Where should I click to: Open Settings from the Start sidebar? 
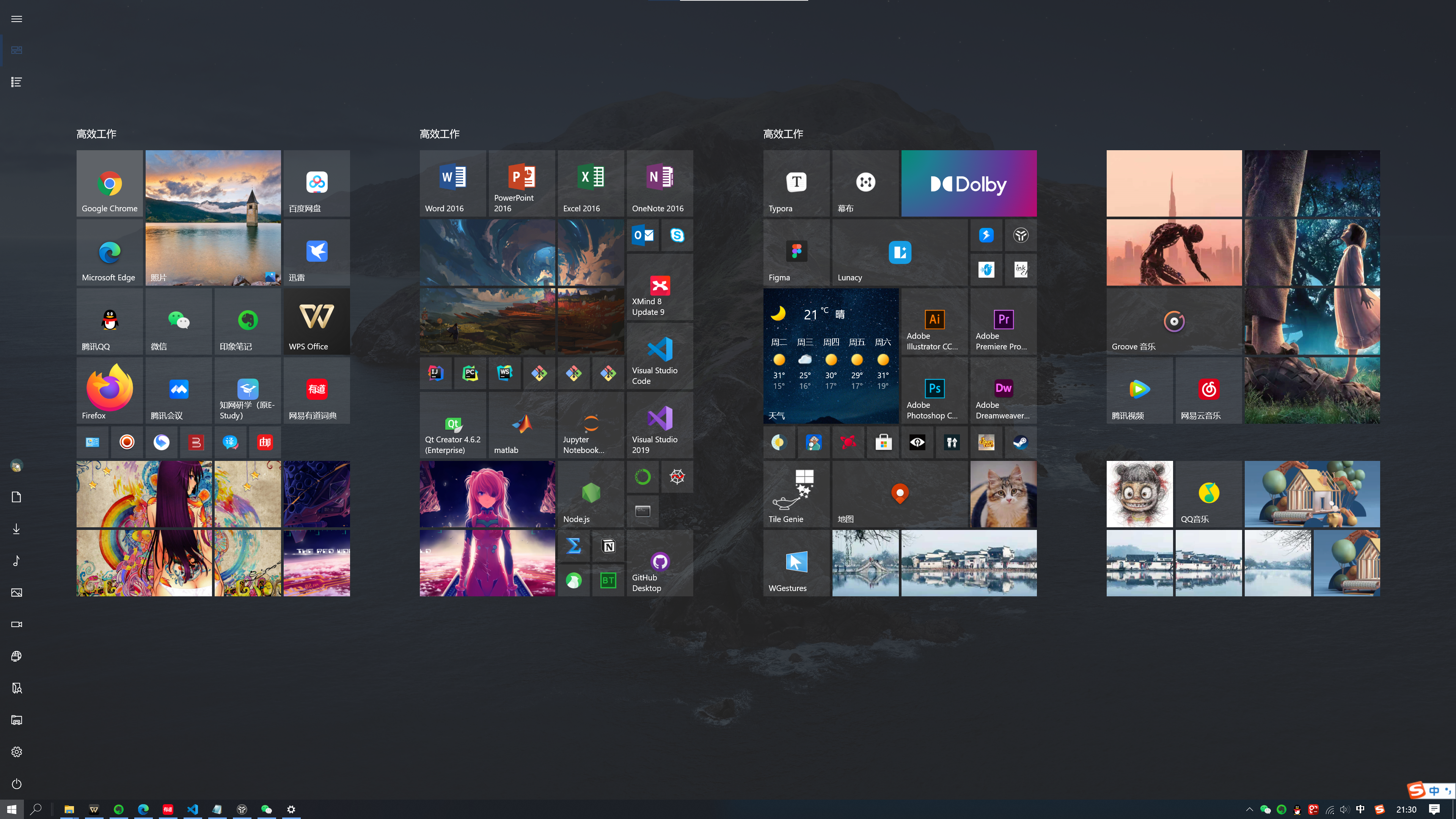point(16,752)
